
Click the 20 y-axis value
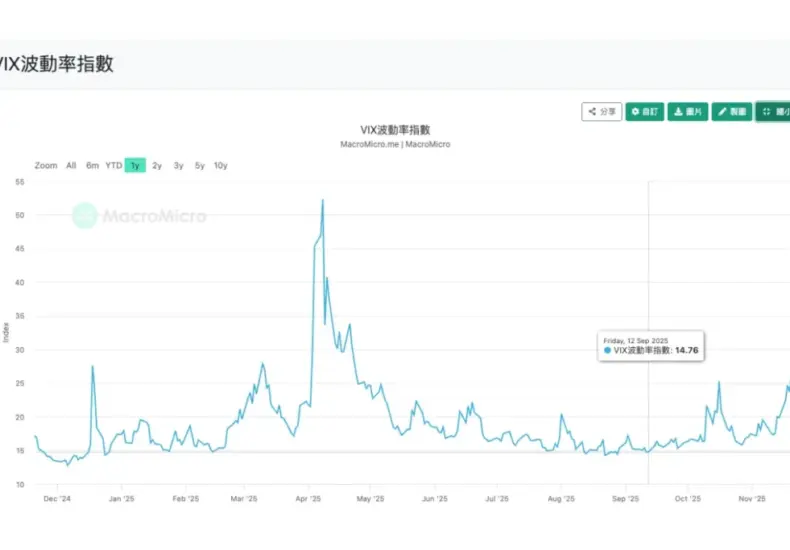coord(20,417)
